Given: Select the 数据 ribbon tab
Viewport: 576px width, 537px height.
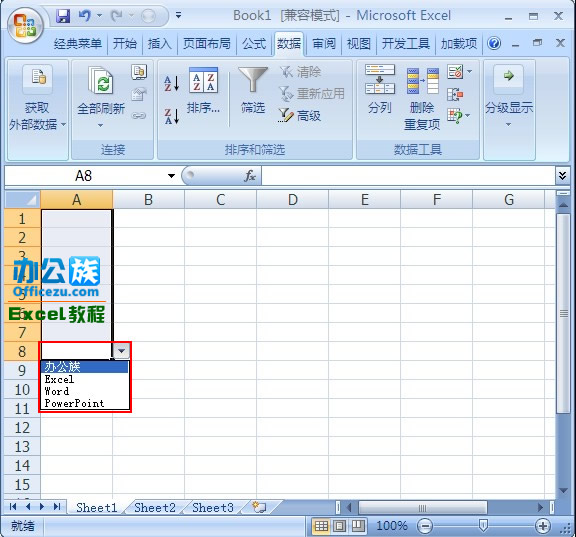Looking at the screenshot, I should coord(288,44).
